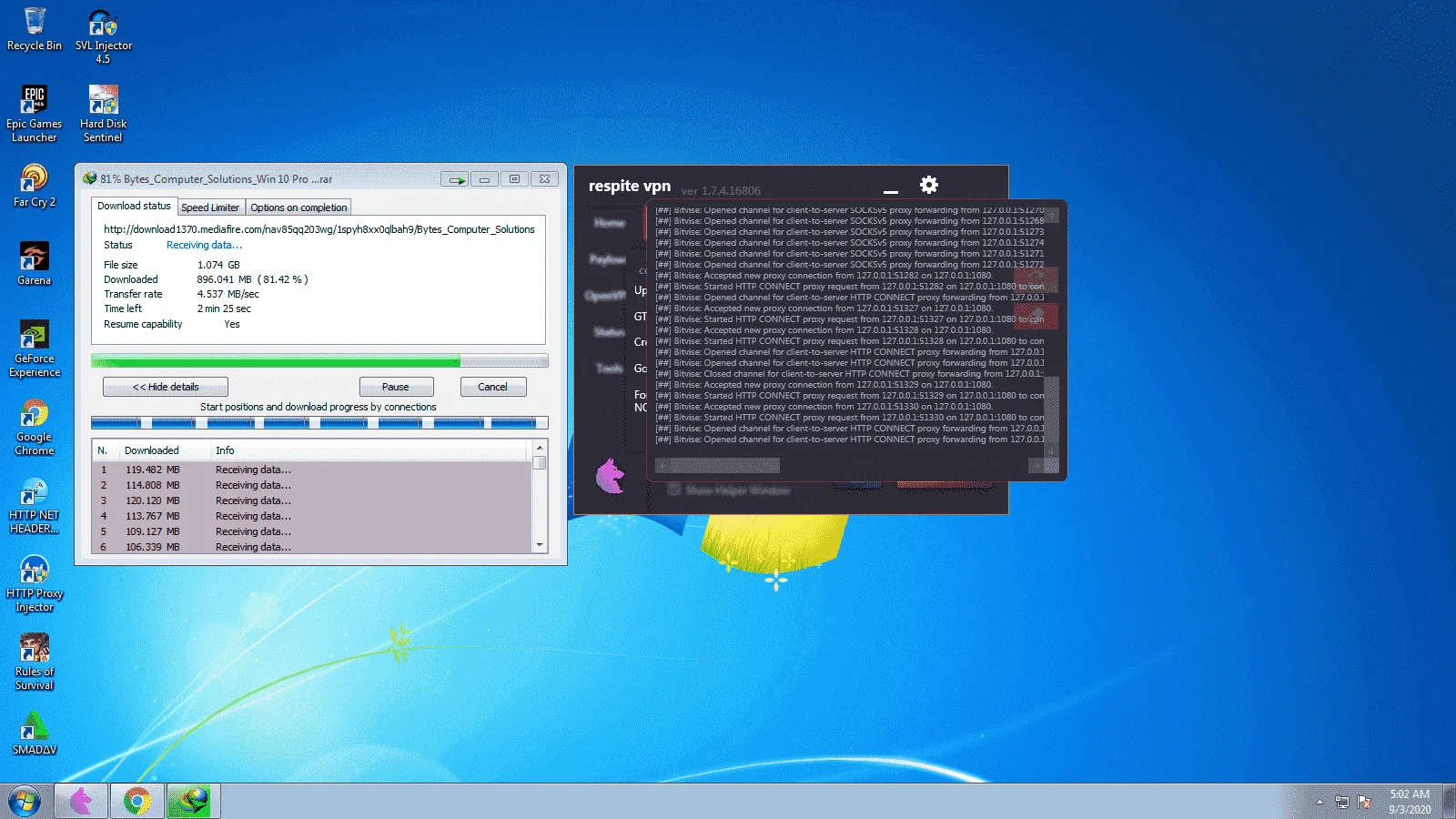Open GeForce Experience desktop icon
Viewport: 1456px width, 819px height.
pyautogui.click(x=35, y=349)
